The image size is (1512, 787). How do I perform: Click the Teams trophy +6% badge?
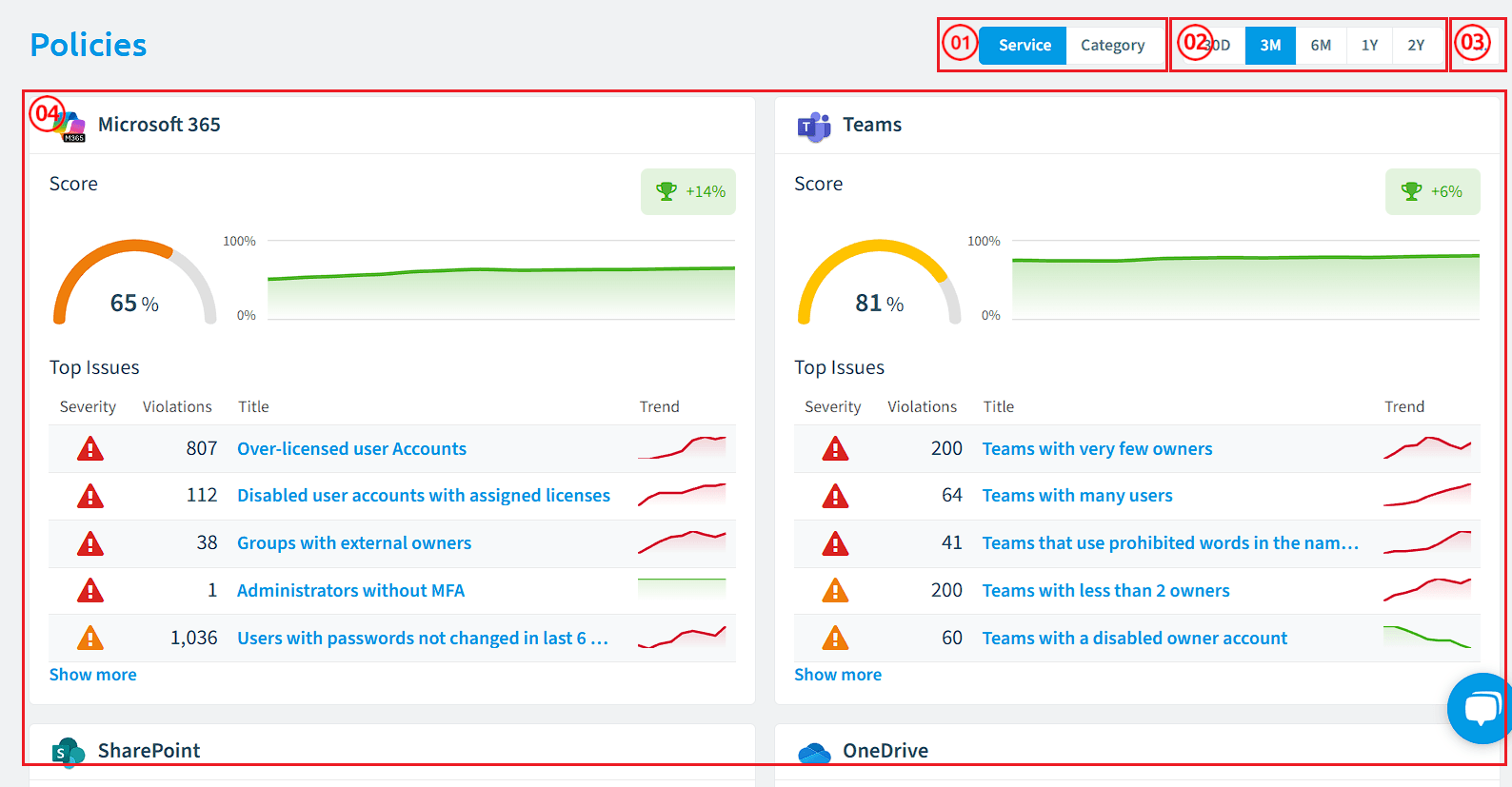1433,191
